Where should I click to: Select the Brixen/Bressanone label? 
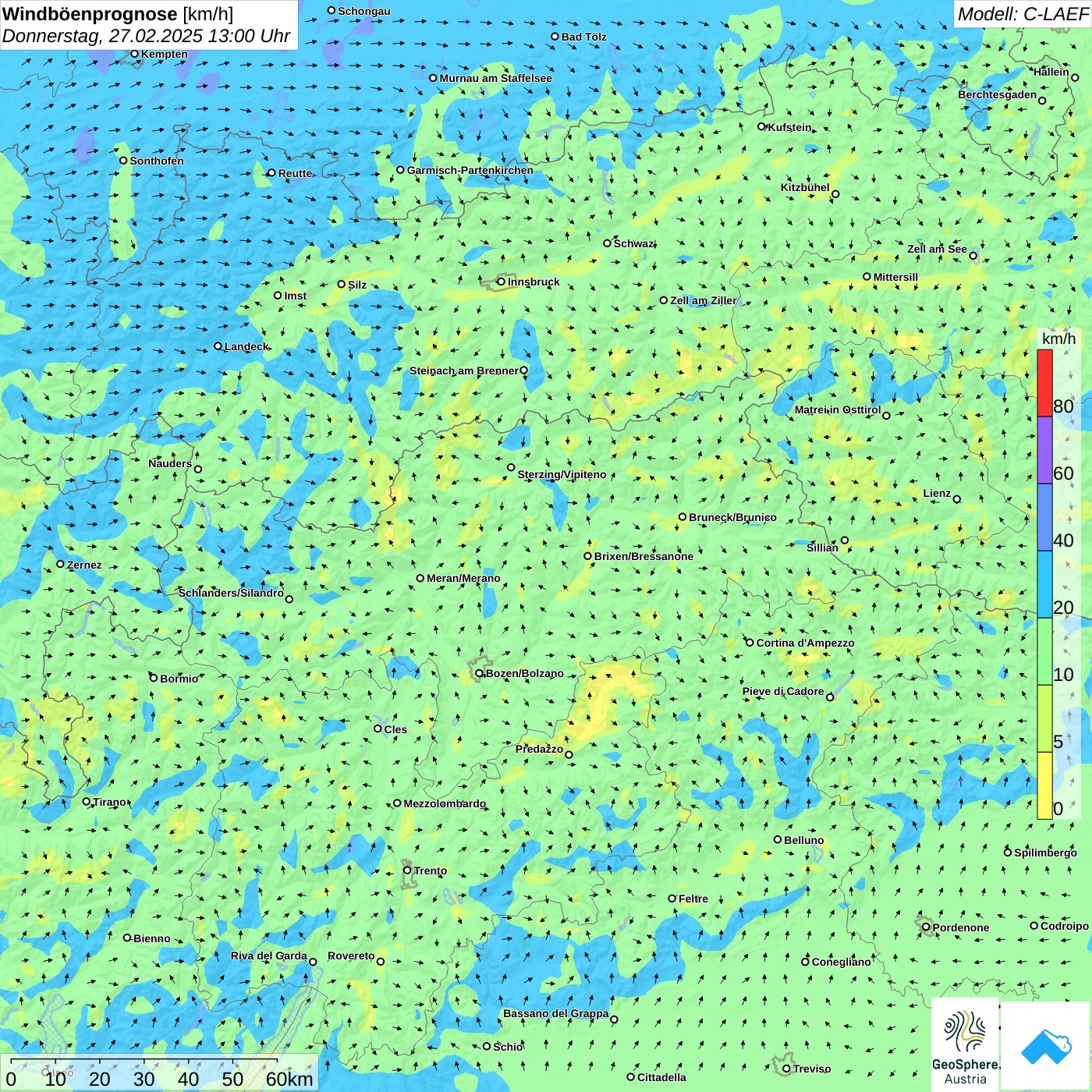click(643, 556)
